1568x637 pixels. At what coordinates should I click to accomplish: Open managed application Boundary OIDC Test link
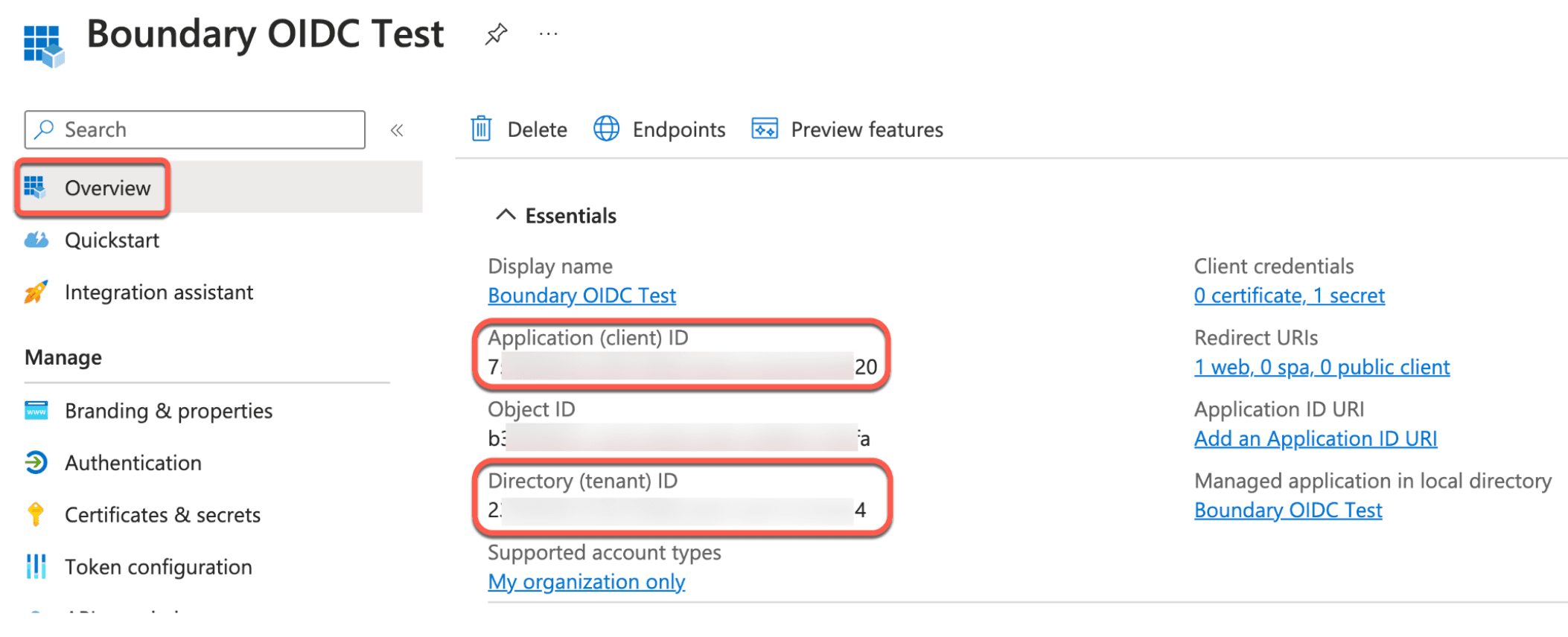[1288, 510]
